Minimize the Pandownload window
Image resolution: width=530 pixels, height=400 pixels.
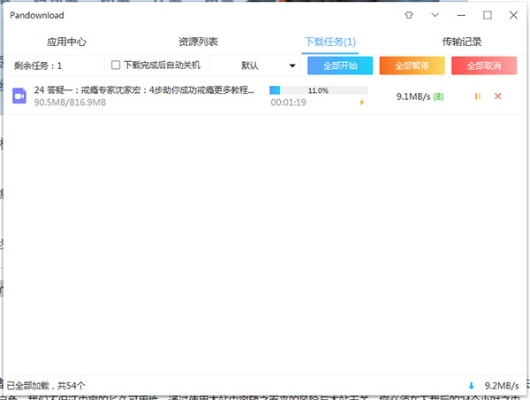pyautogui.click(x=461, y=15)
